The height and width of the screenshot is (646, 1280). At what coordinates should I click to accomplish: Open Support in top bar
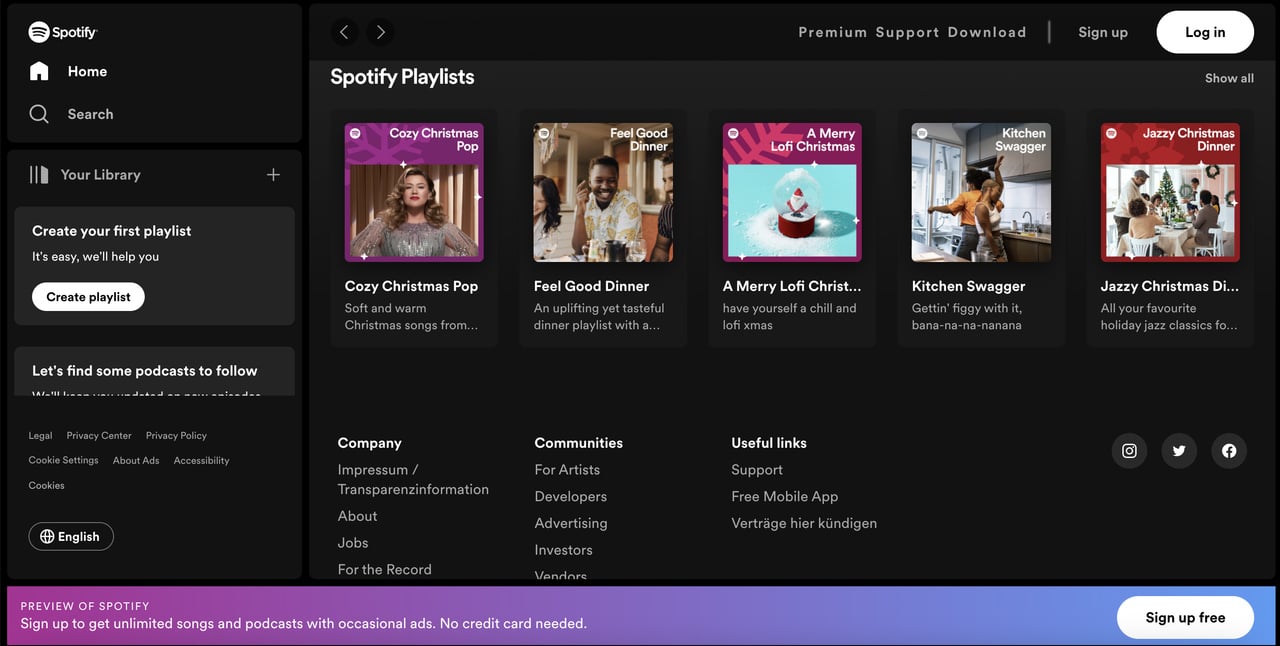click(x=907, y=32)
